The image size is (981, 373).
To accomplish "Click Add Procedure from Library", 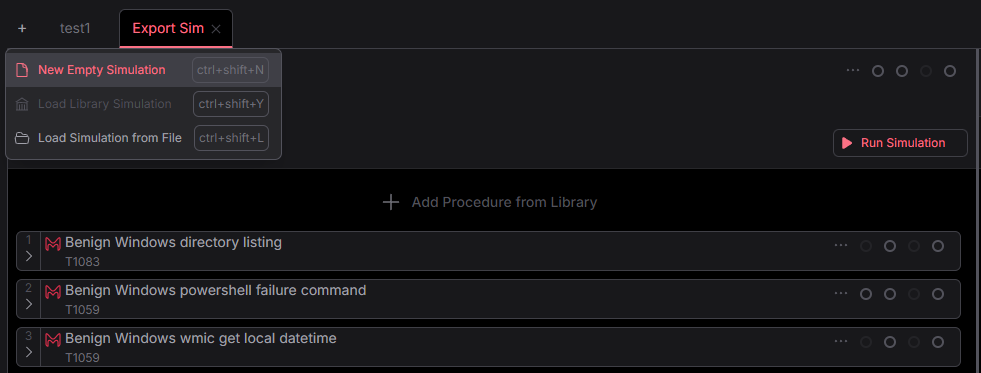I will coord(490,202).
